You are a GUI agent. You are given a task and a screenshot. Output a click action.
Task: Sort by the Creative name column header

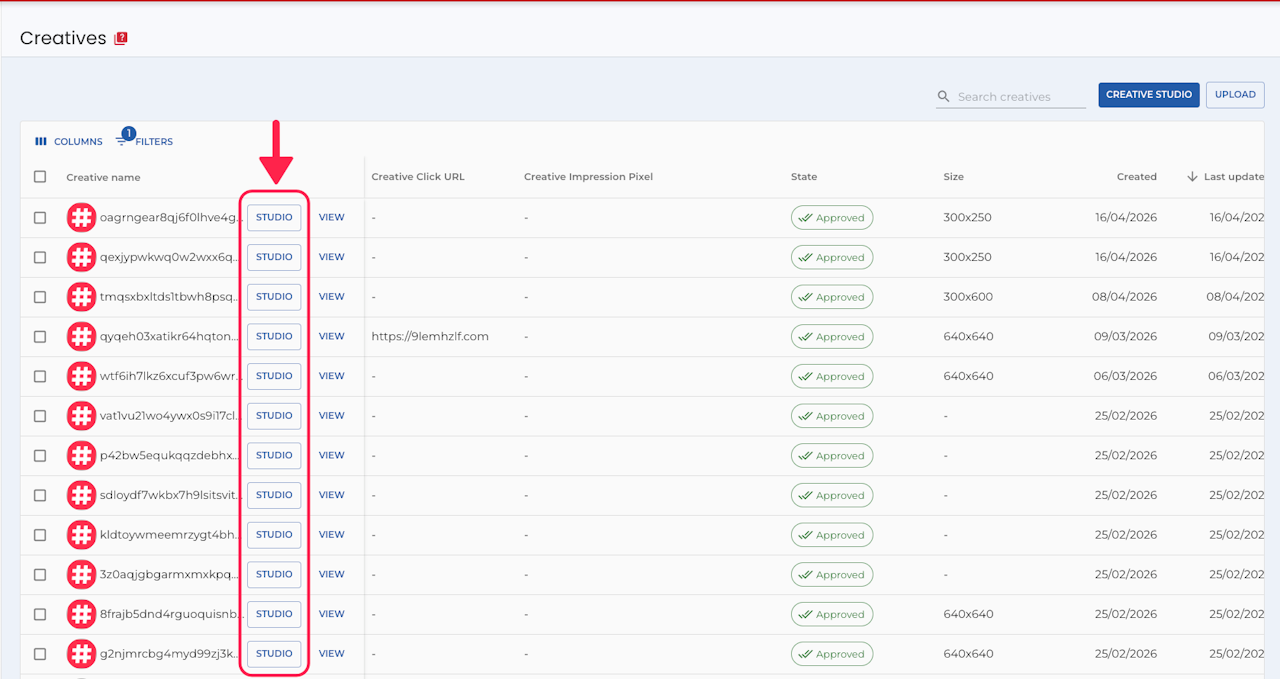[103, 177]
